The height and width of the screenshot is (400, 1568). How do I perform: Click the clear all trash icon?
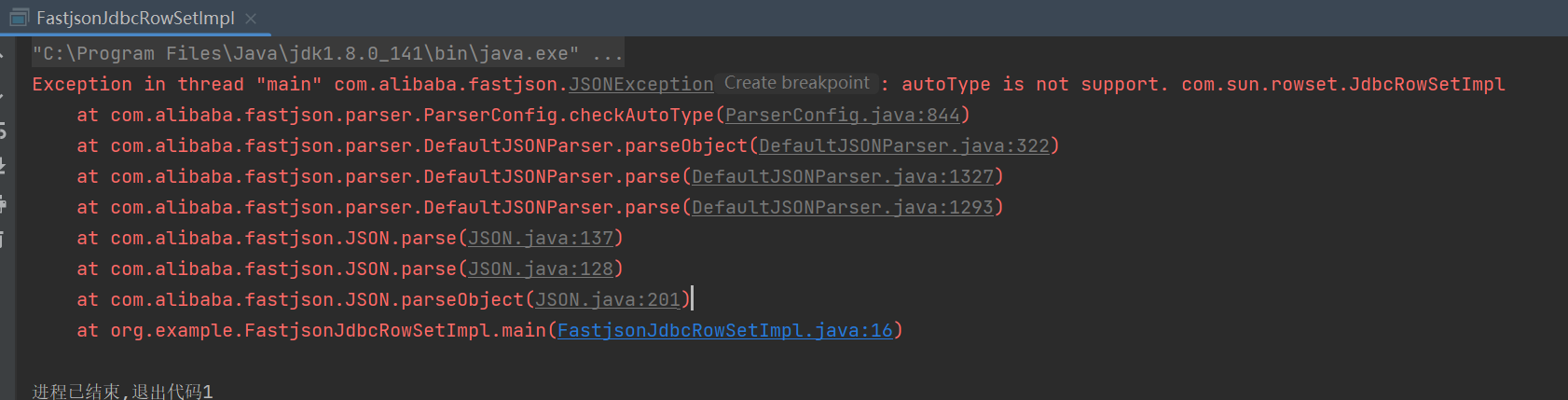[x=3, y=241]
